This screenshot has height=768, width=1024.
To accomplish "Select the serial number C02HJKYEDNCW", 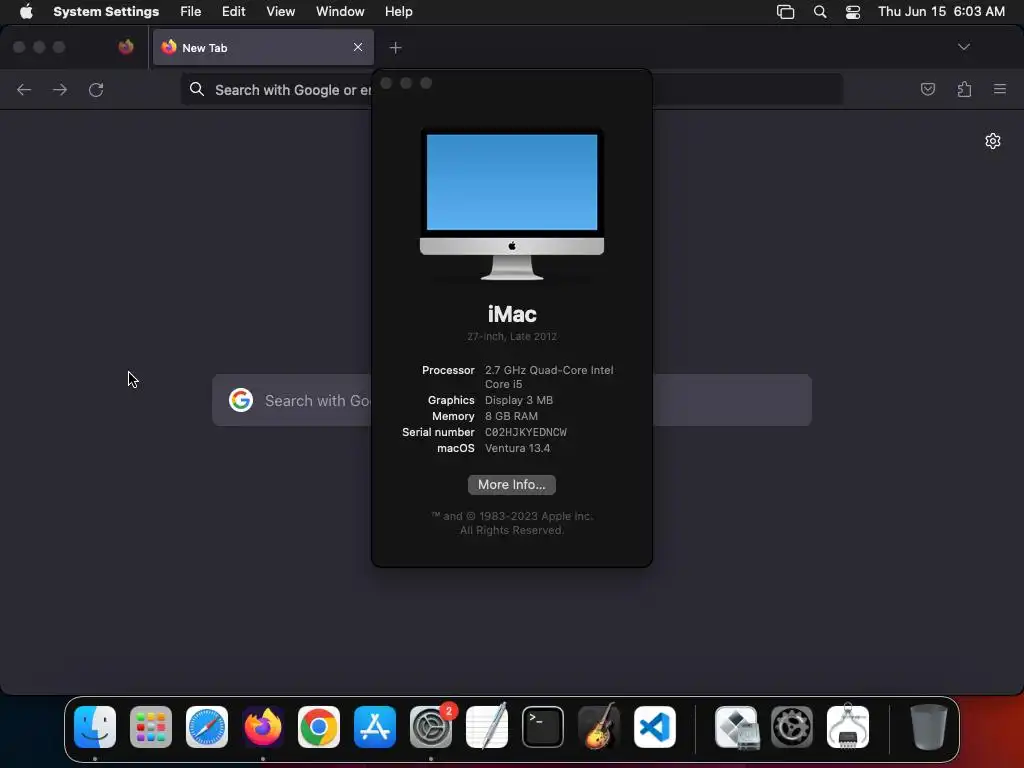I will (526, 432).
